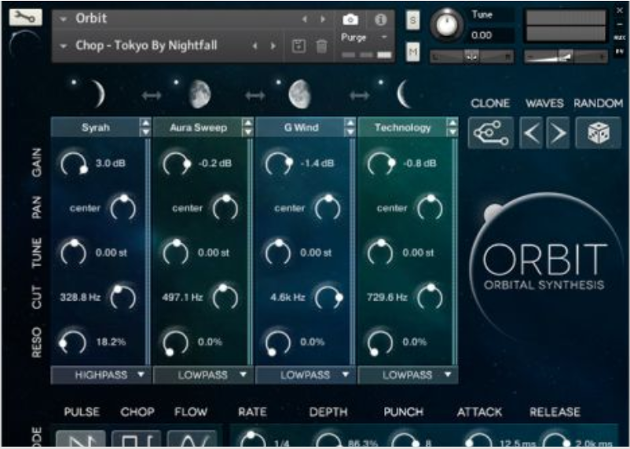Select the PULSE sawtooth mode icon
Screen dimensions: 630x449
81,439
